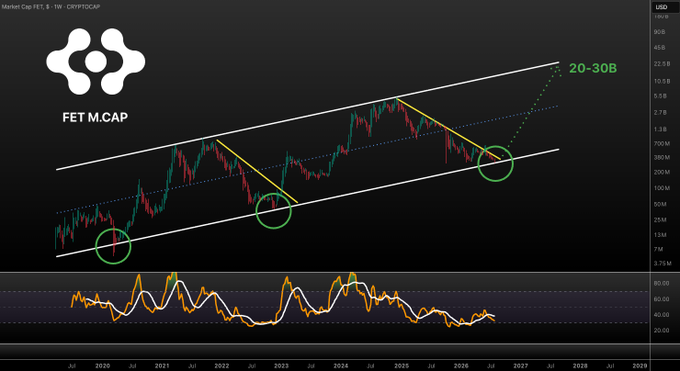The width and height of the screenshot is (680, 371).
Task: Click the 45B price axis label
Action: tap(660, 48)
